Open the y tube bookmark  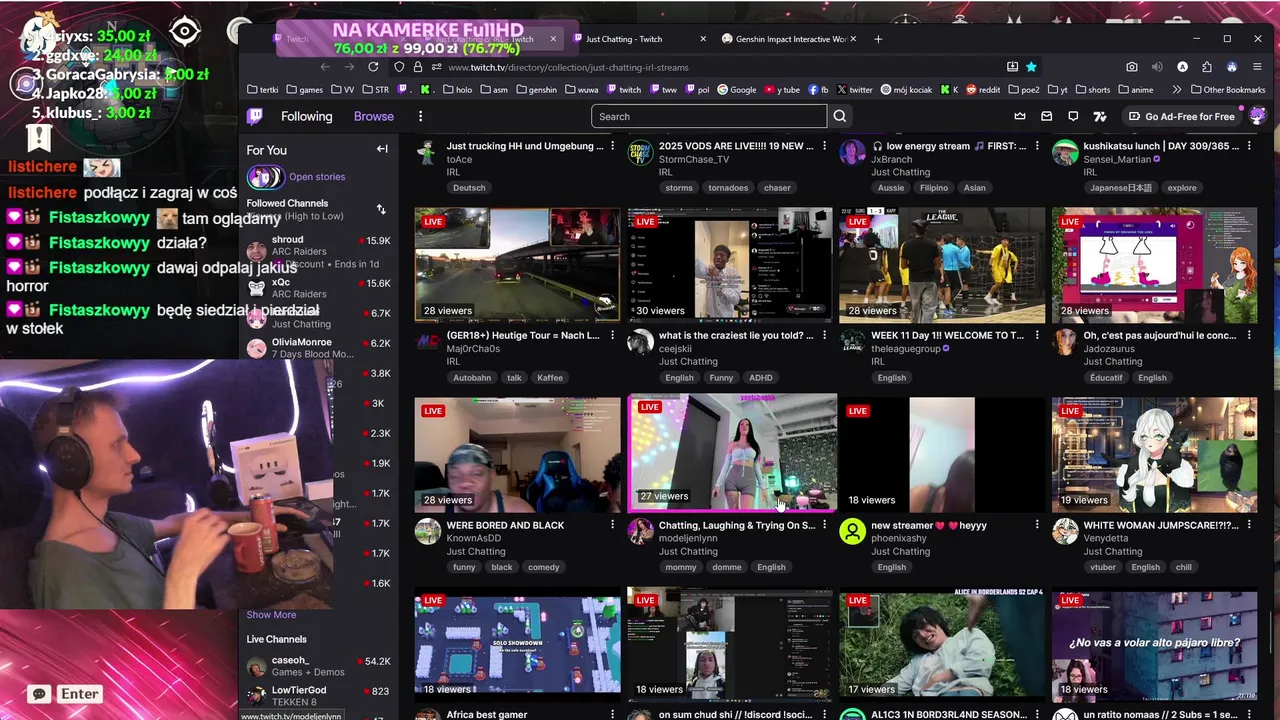pyautogui.click(x=782, y=89)
